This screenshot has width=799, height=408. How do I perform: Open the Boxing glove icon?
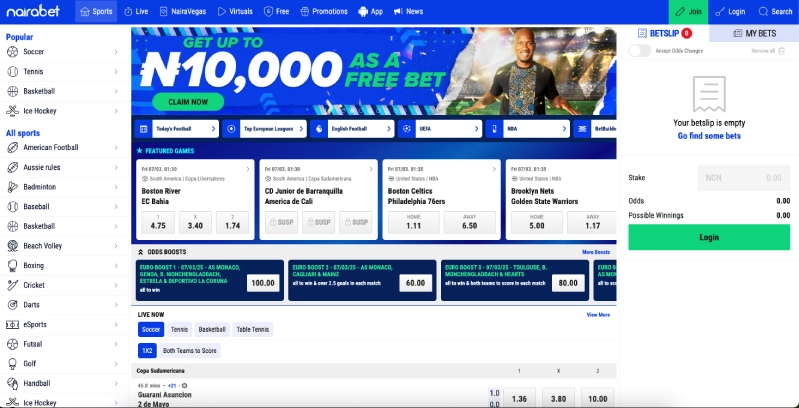13,266
